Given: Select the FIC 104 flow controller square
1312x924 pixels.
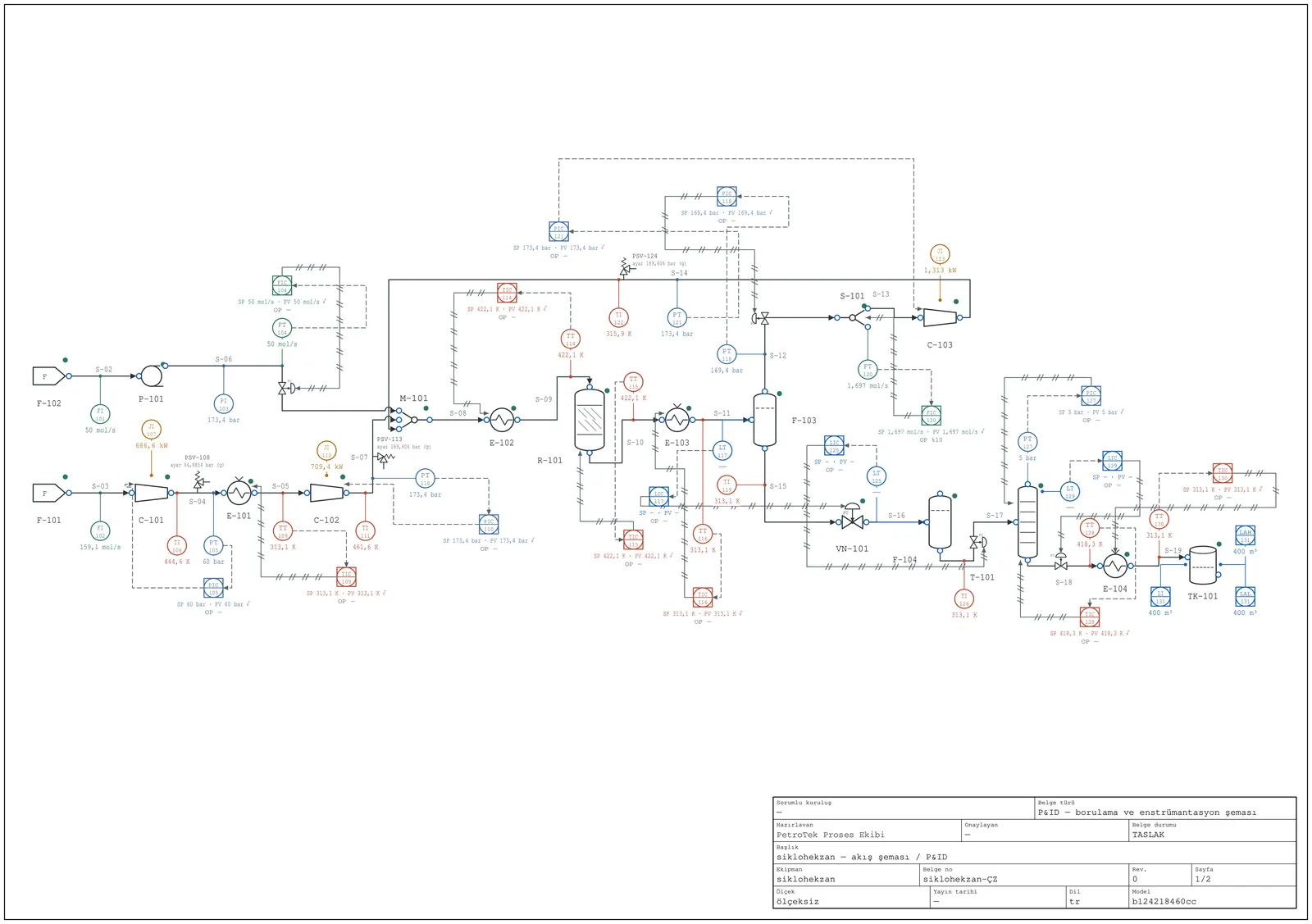Looking at the screenshot, I should pyautogui.click(x=282, y=286).
